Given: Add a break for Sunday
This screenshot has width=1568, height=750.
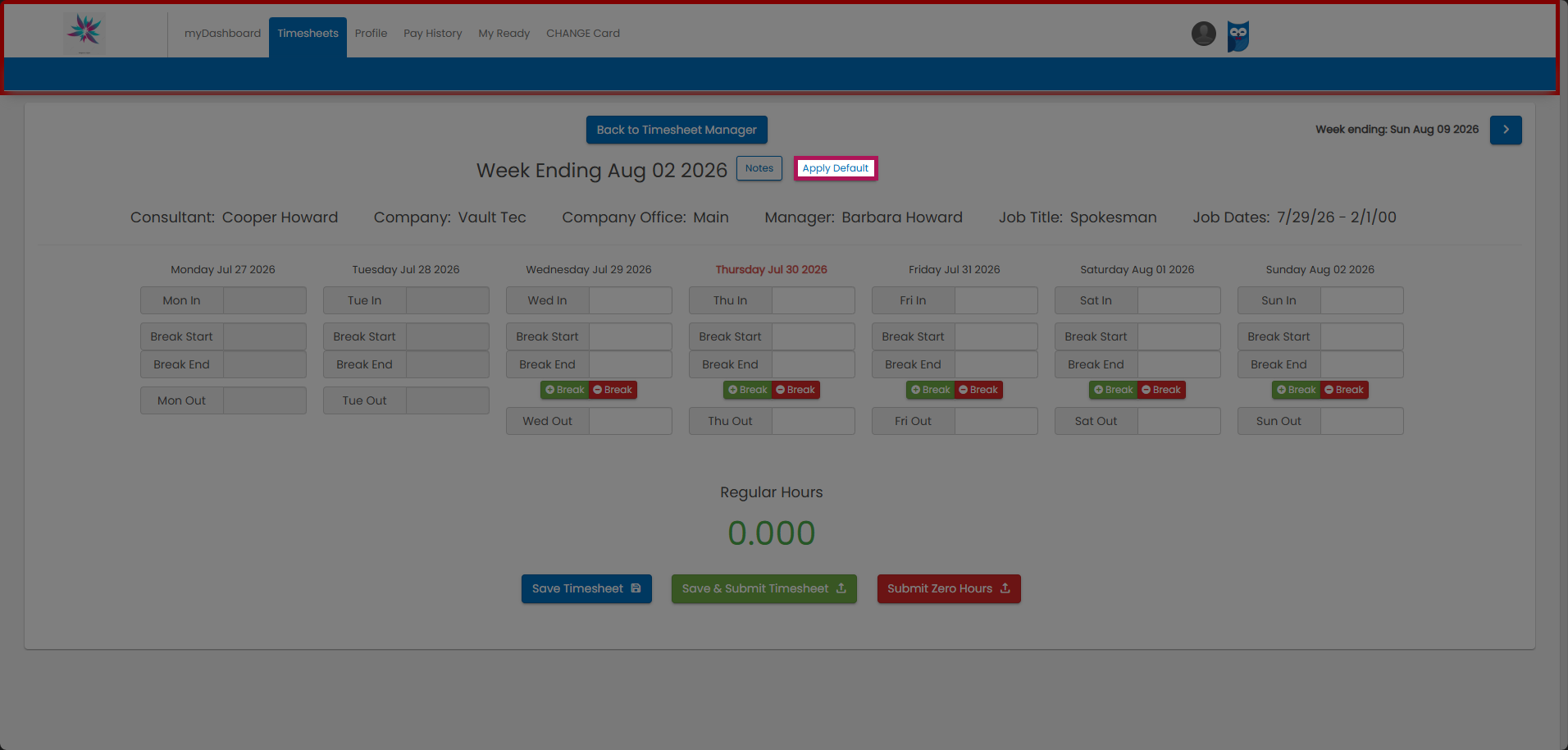Looking at the screenshot, I should (x=1296, y=390).
